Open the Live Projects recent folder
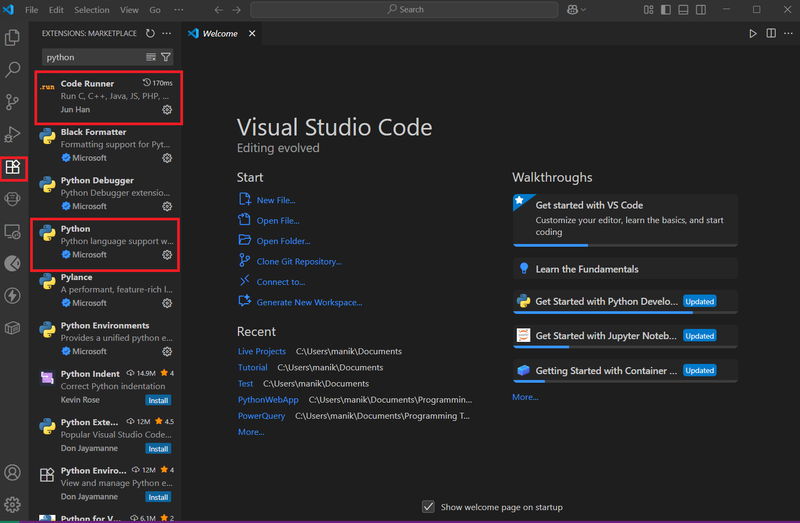800x523 pixels. pos(262,351)
